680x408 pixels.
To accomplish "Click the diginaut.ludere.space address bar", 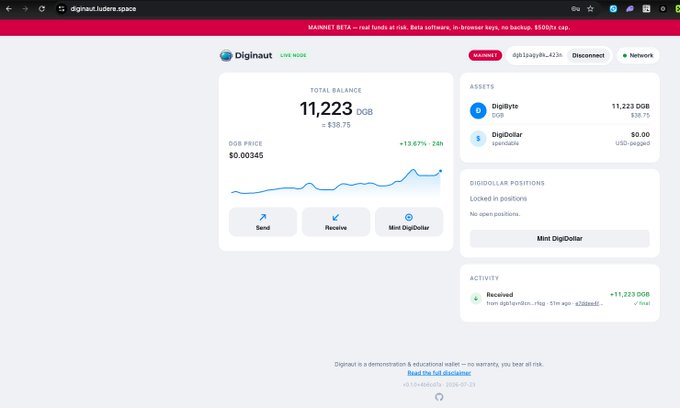I will [103, 9].
